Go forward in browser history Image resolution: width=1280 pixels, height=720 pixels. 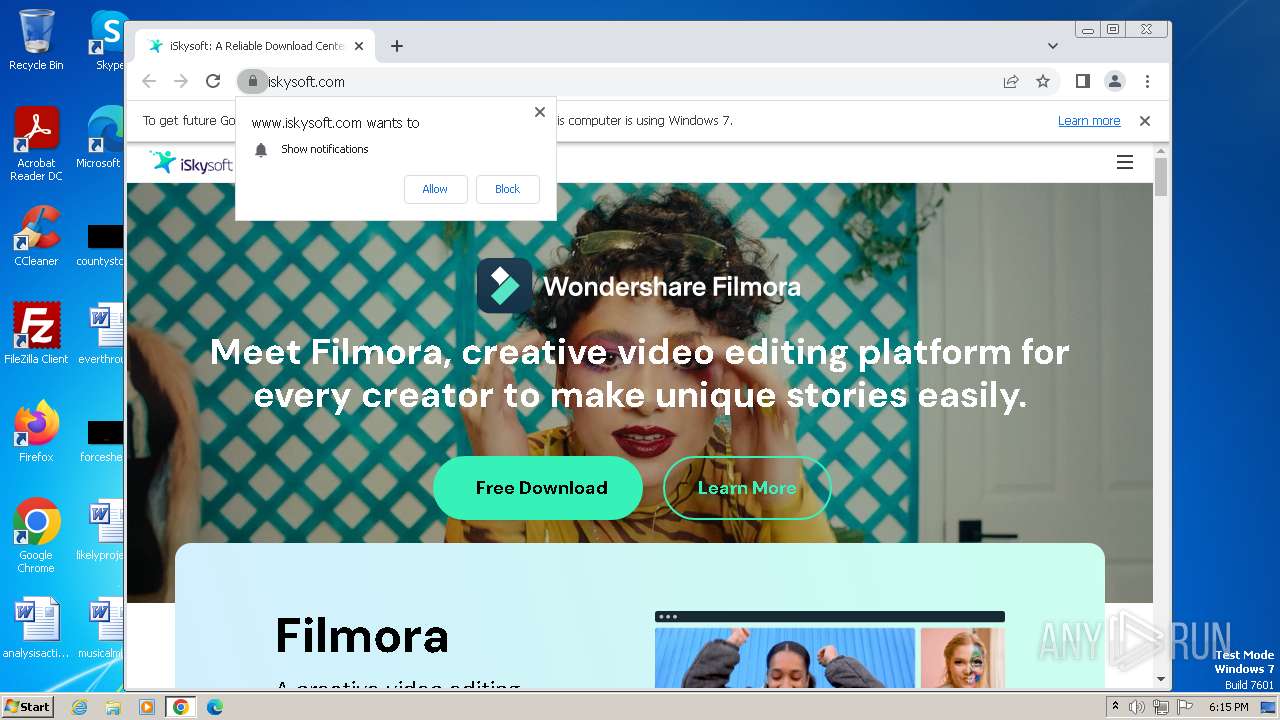181,81
